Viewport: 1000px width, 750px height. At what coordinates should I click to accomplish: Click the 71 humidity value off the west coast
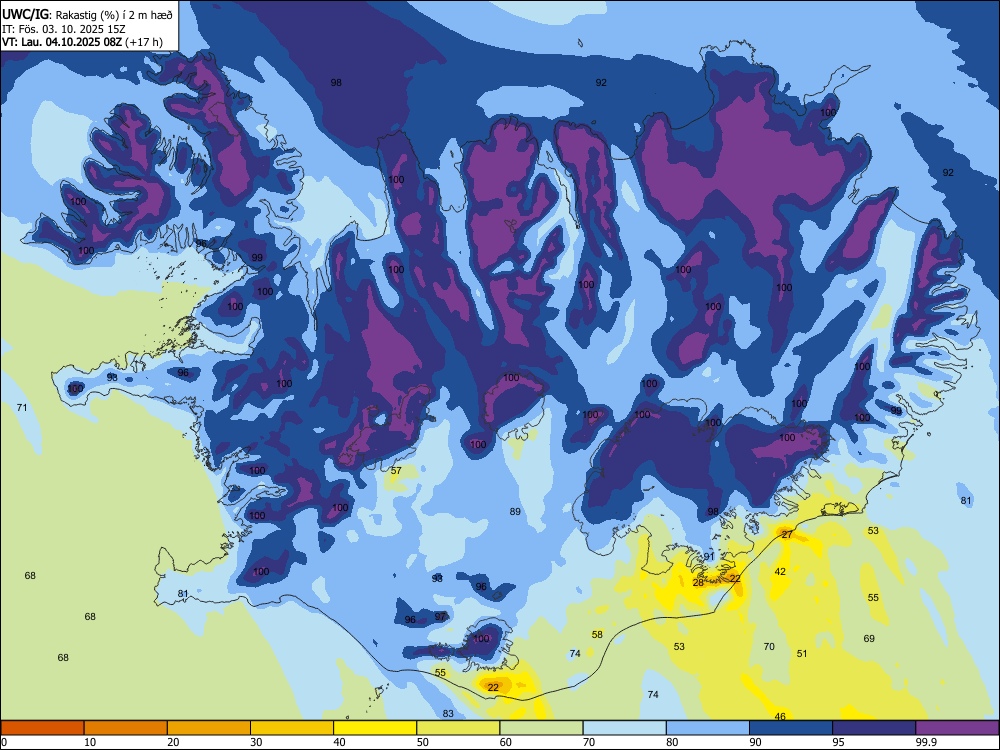pos(22,408)
